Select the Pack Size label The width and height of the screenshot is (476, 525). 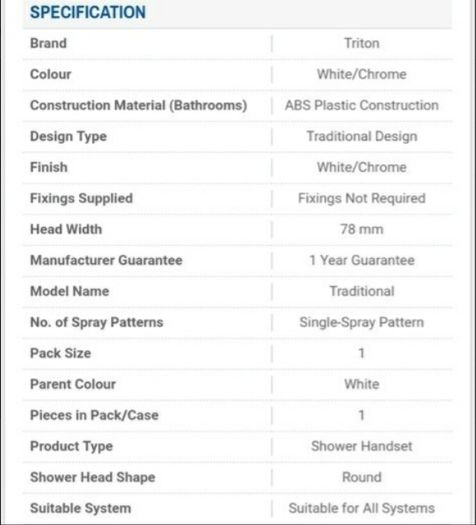pos(61,353)
